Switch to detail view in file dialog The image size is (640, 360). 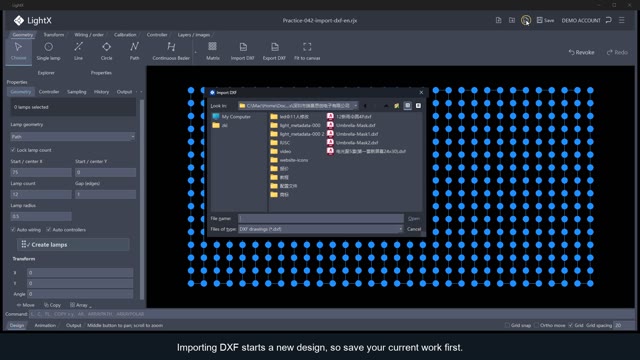click(418, 106)
